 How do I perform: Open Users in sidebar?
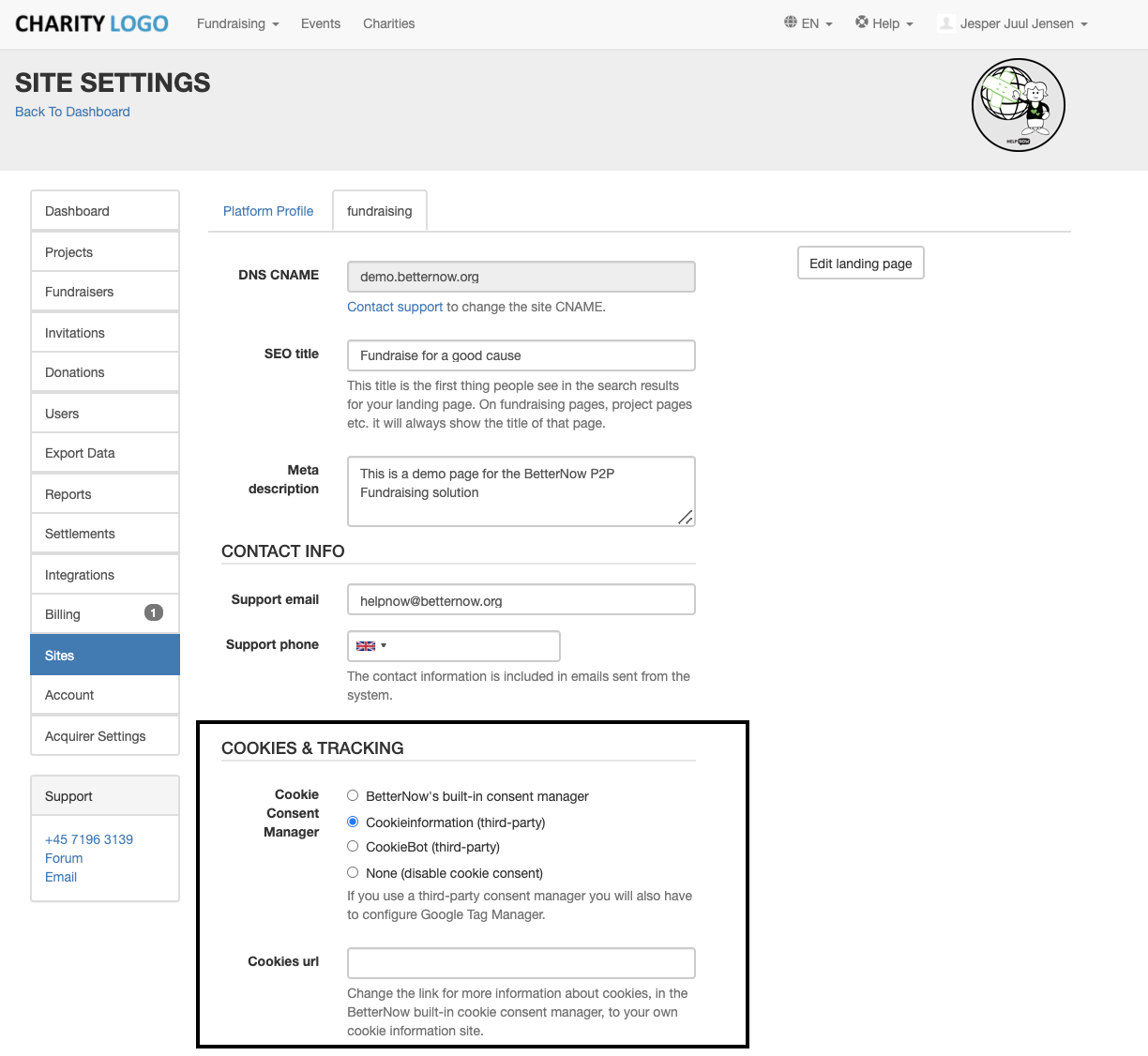[105, 414]
